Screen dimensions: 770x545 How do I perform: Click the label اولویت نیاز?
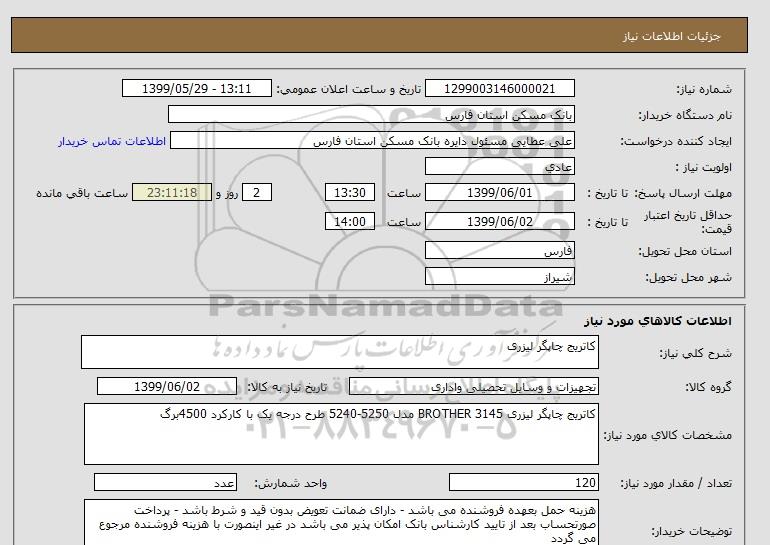[x=704, y=167]
